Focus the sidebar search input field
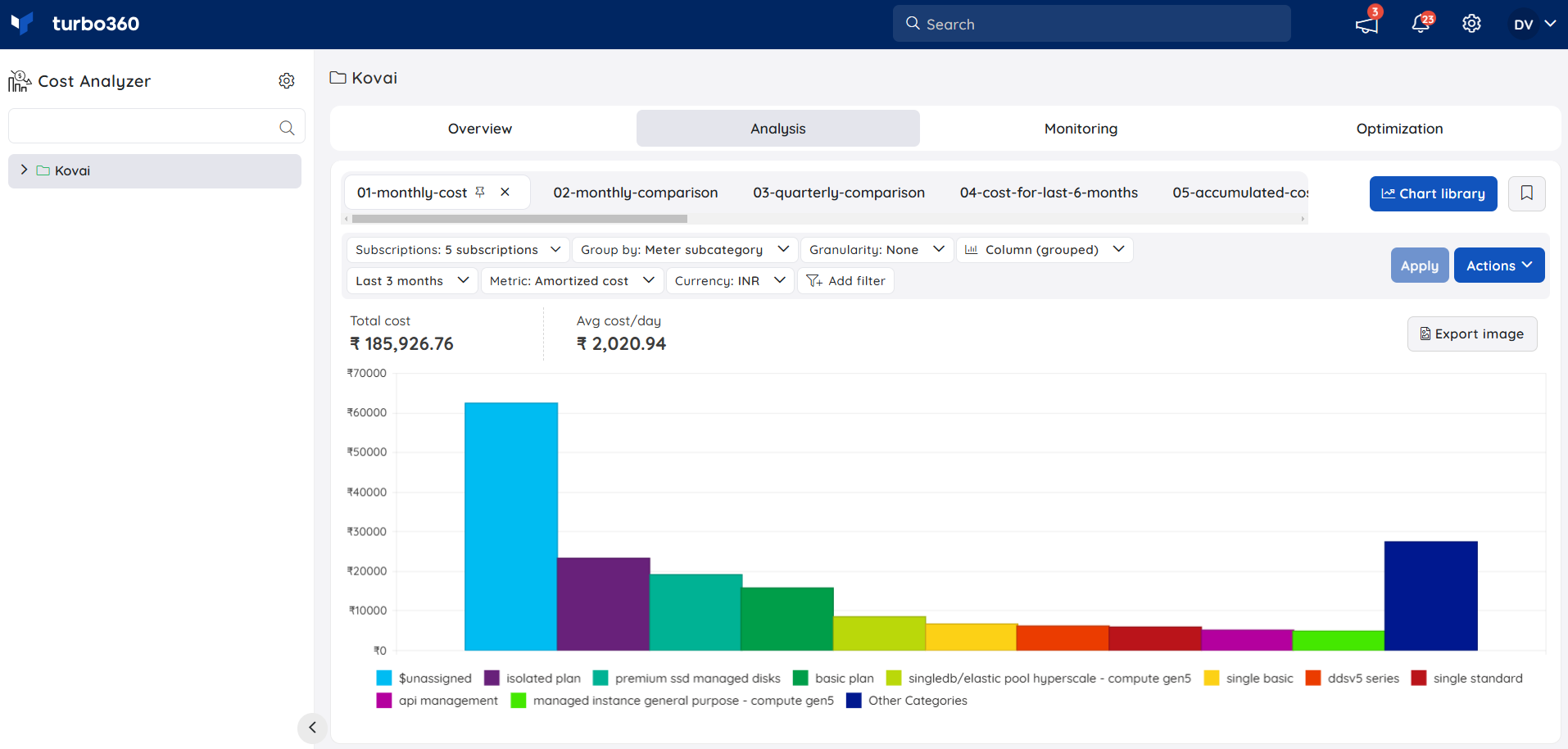 tap(156, 126)
